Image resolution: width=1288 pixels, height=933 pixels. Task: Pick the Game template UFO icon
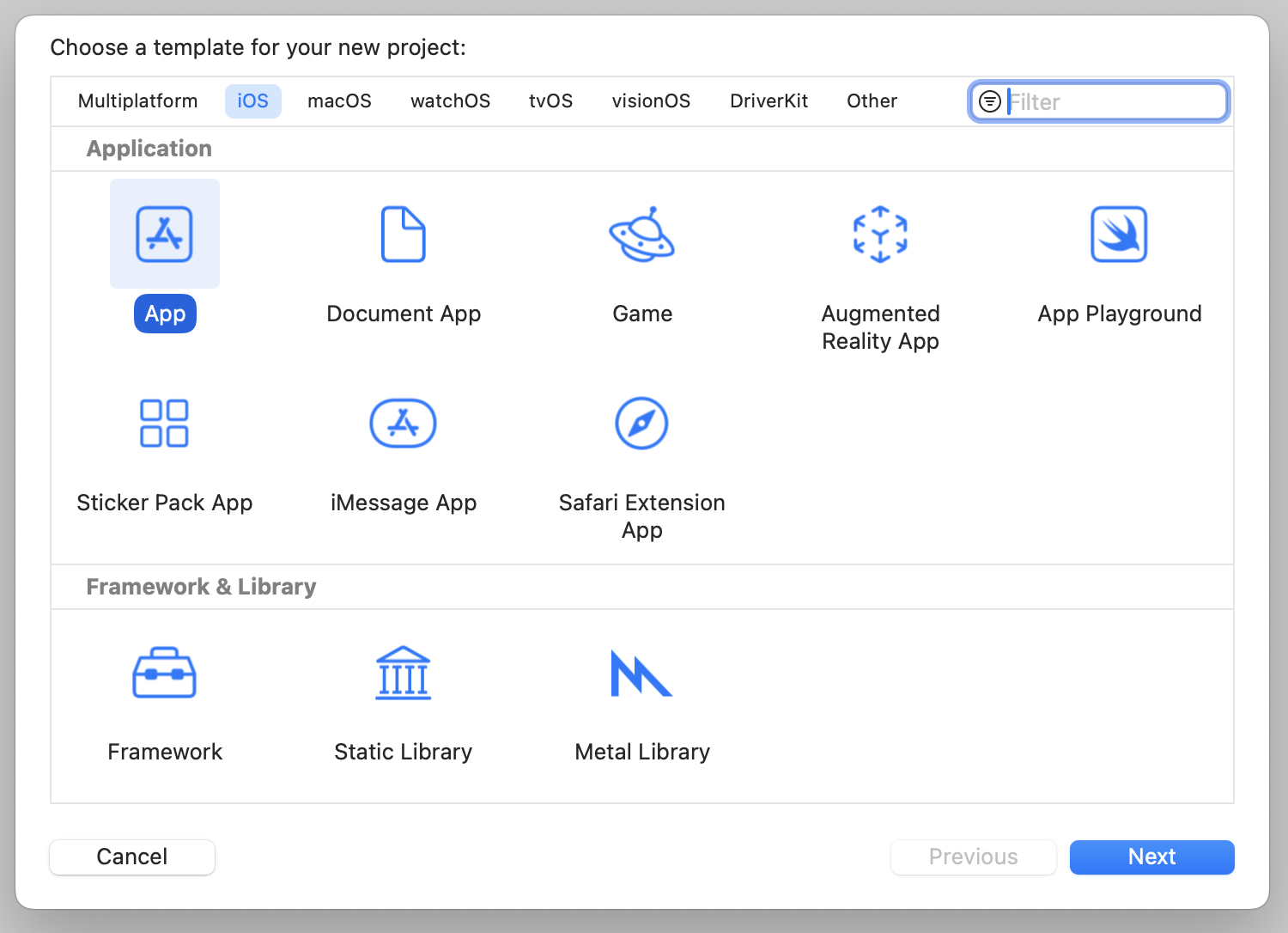tap(641, 234)
